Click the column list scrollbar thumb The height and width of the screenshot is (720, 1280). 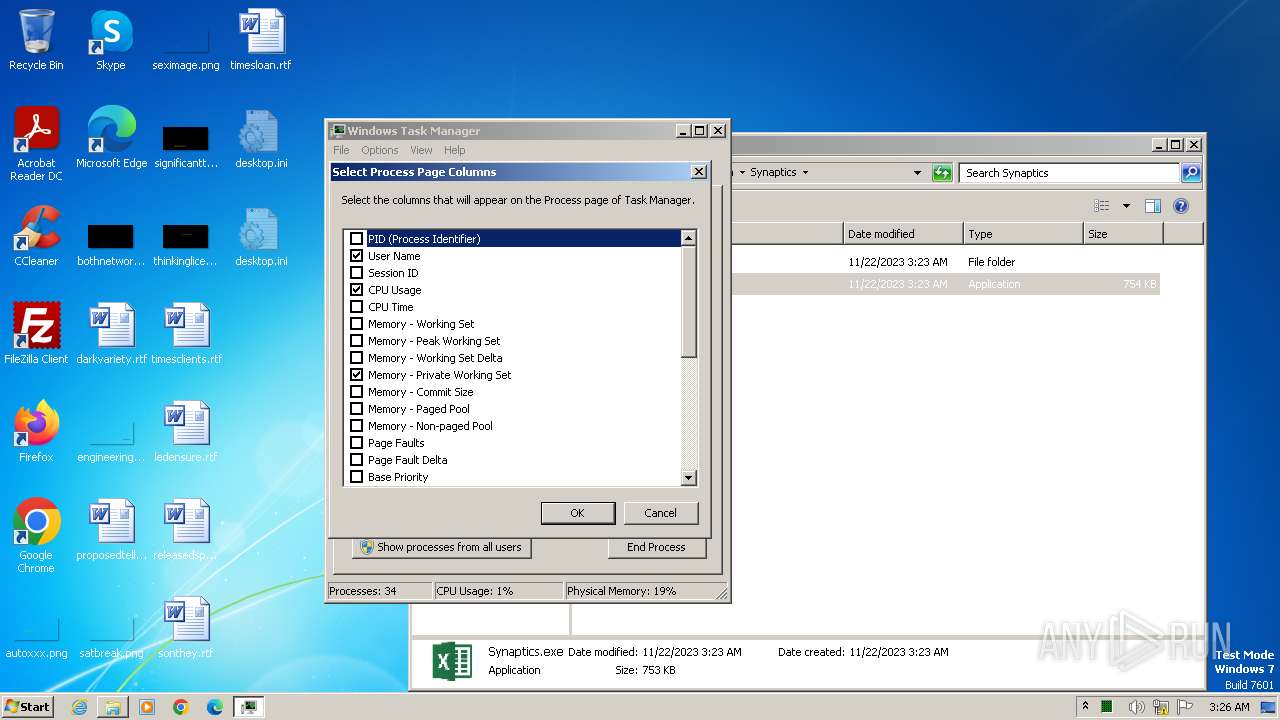[x=688, y=301]
